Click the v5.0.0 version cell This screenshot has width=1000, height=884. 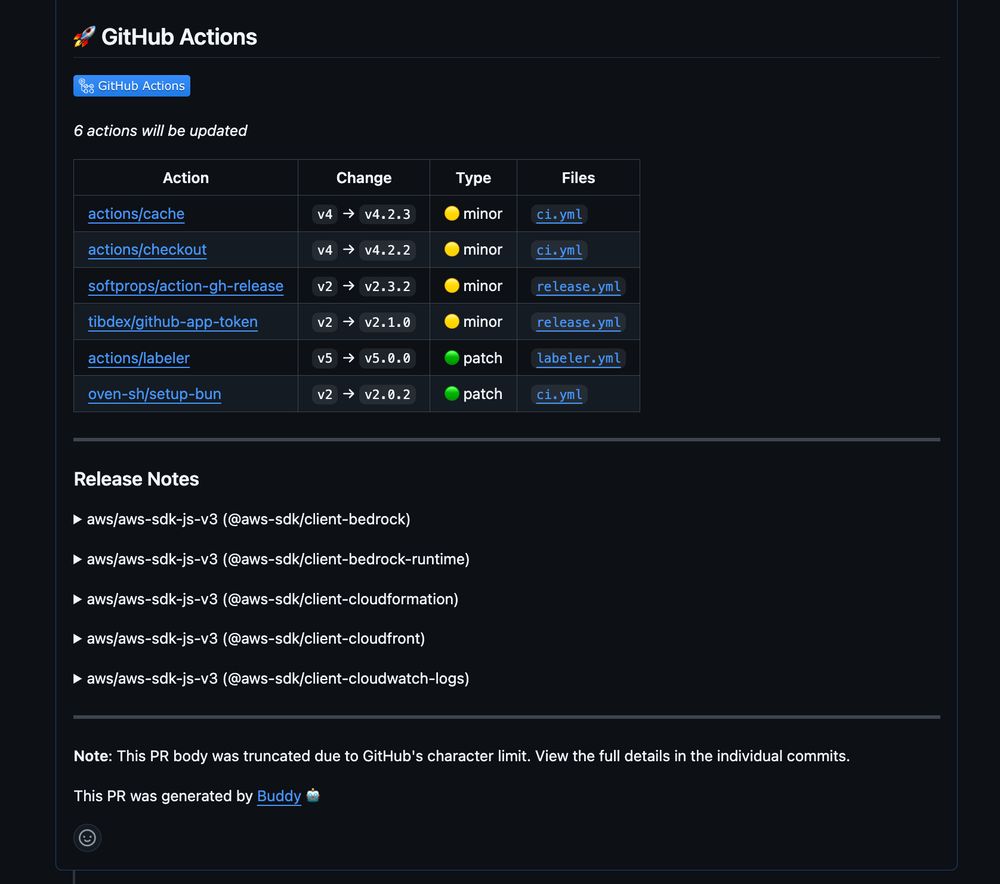(387, 358)
